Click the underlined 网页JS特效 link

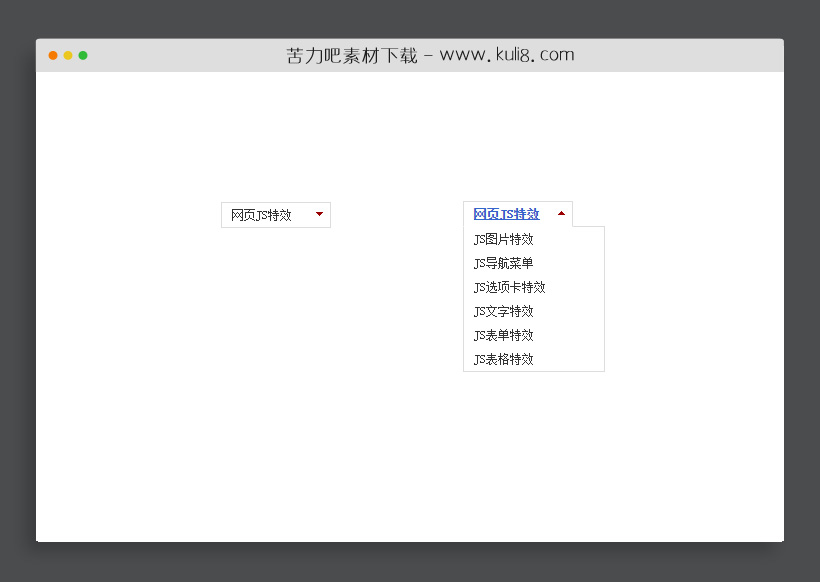505,213
